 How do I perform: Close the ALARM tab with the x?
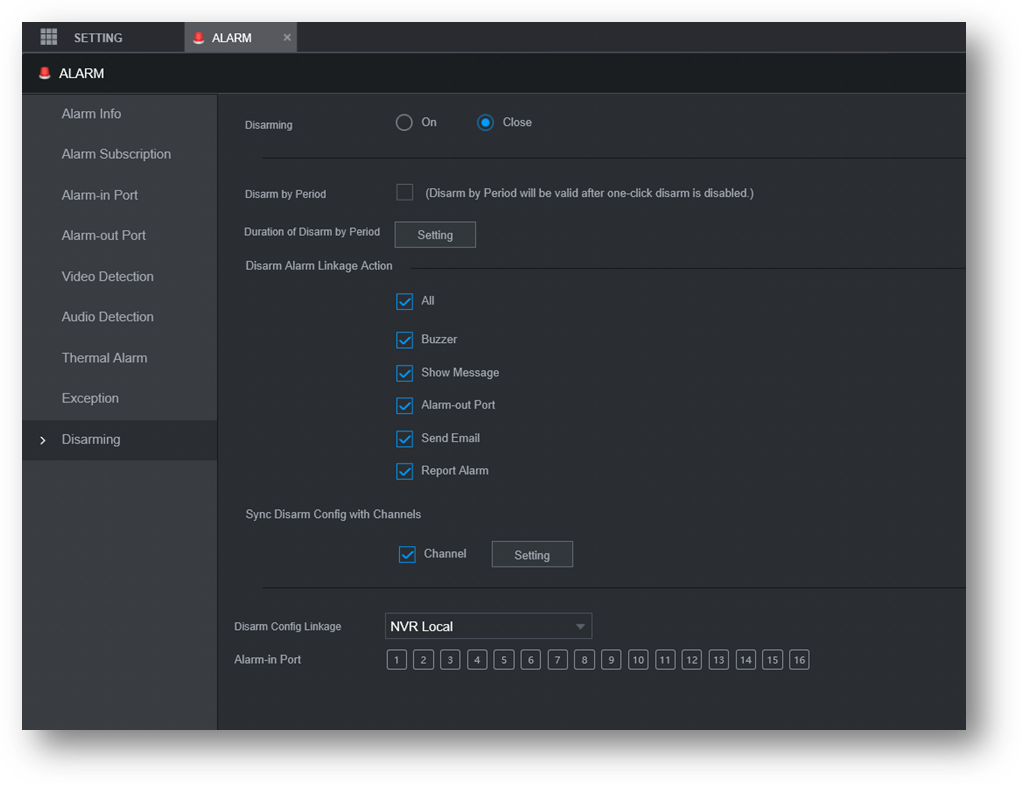(287, 38)
